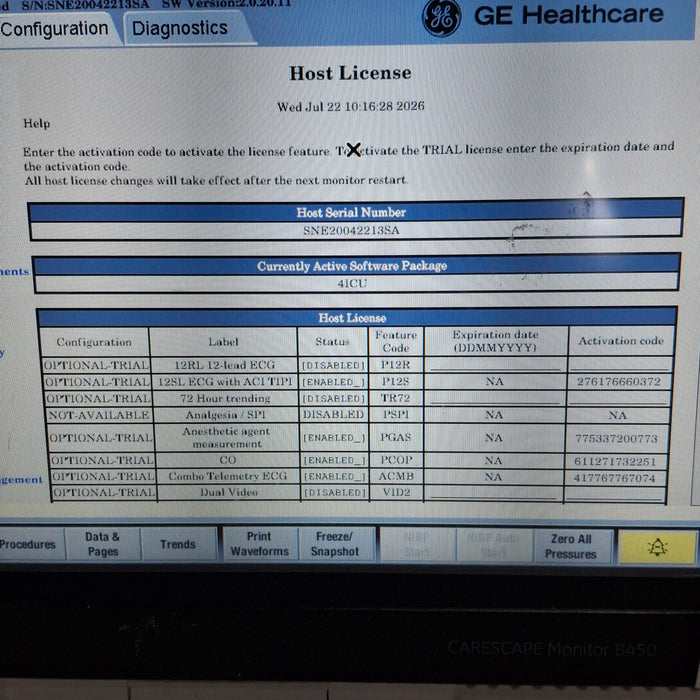Image resolution: width=700 pixels, height=700 pixels.
Task: Open the Trends button
Action: (x=178, y=544)
